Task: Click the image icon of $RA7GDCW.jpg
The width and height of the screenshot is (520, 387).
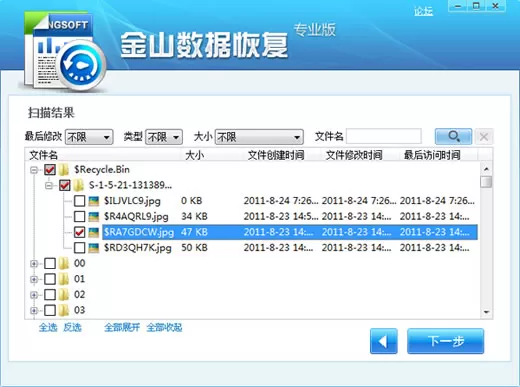Action: pos(94,232)
